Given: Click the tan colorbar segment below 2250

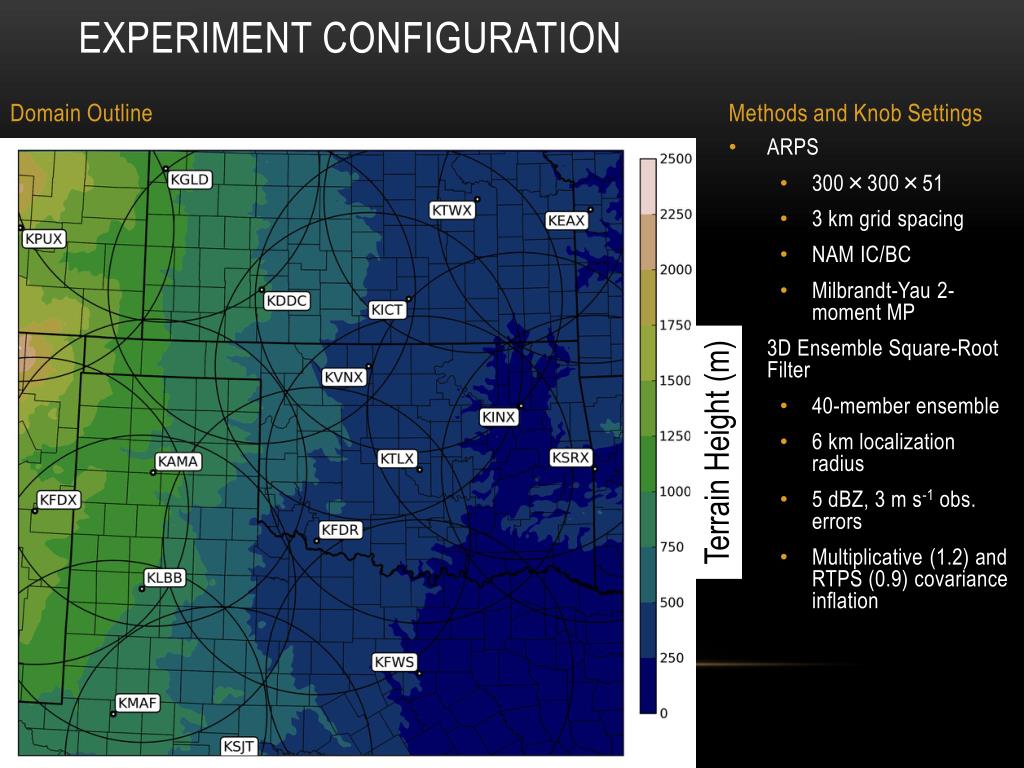Looking at the screenshot, I should click(647, 242).
